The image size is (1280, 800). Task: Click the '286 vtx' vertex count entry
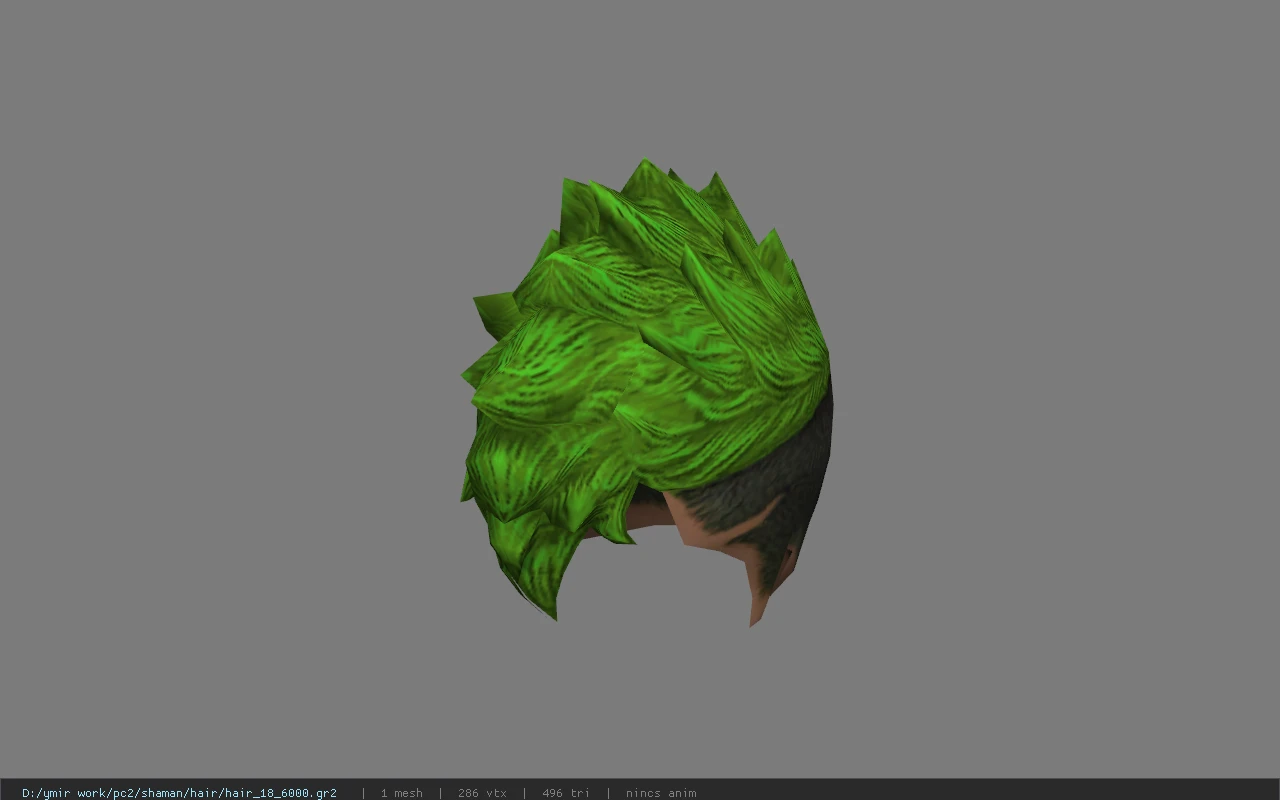[482, 793]
